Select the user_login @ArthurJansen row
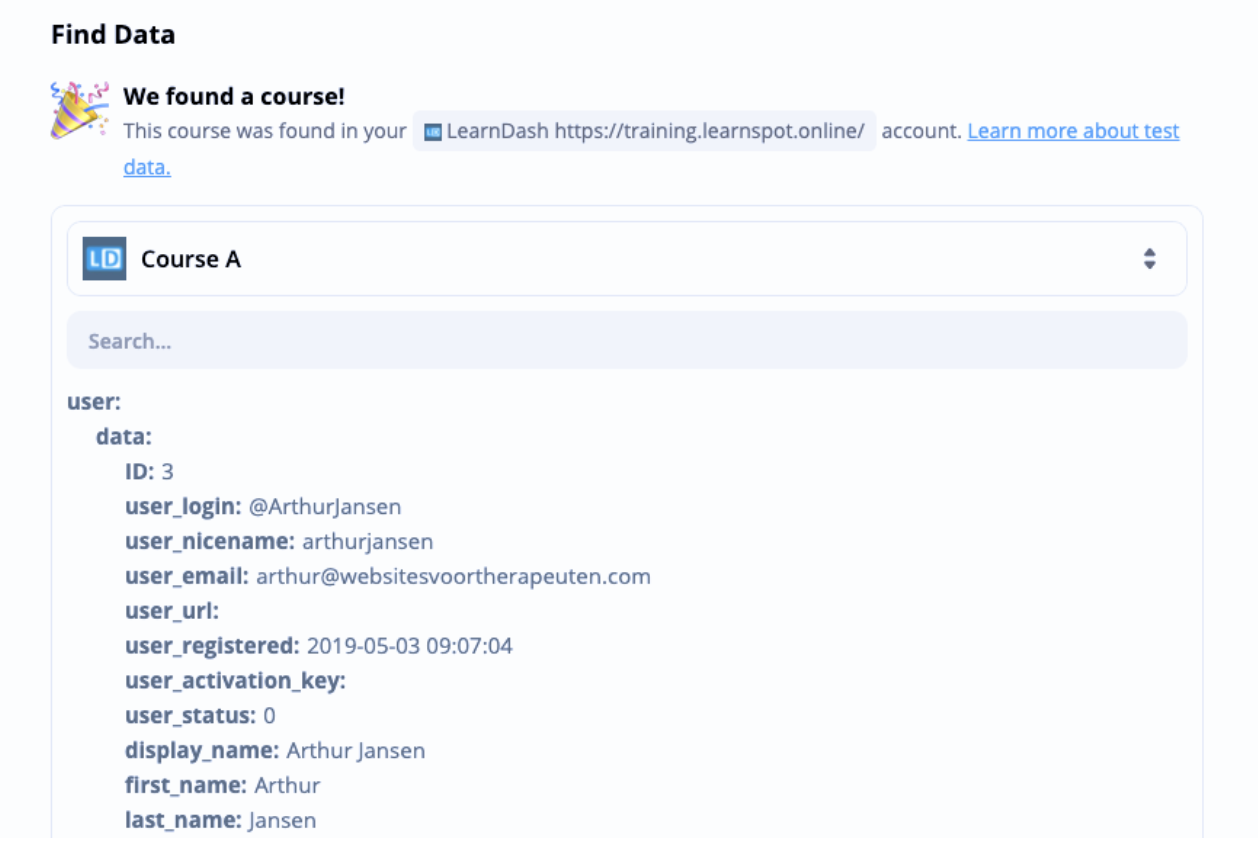Screen dimensions: 1258x846 click(263, 506)
